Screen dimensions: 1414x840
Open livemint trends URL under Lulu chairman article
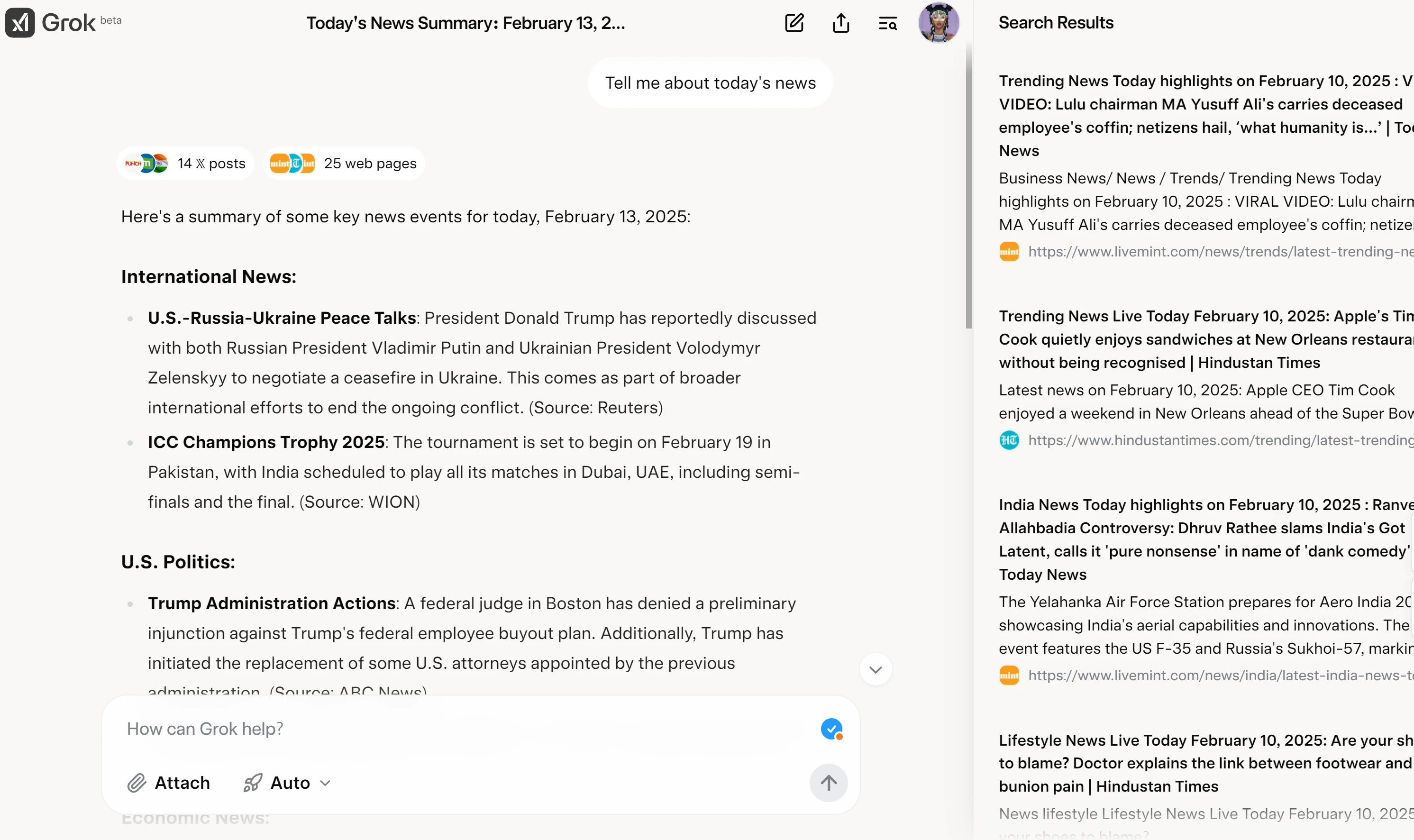(x=1221, y=251)
